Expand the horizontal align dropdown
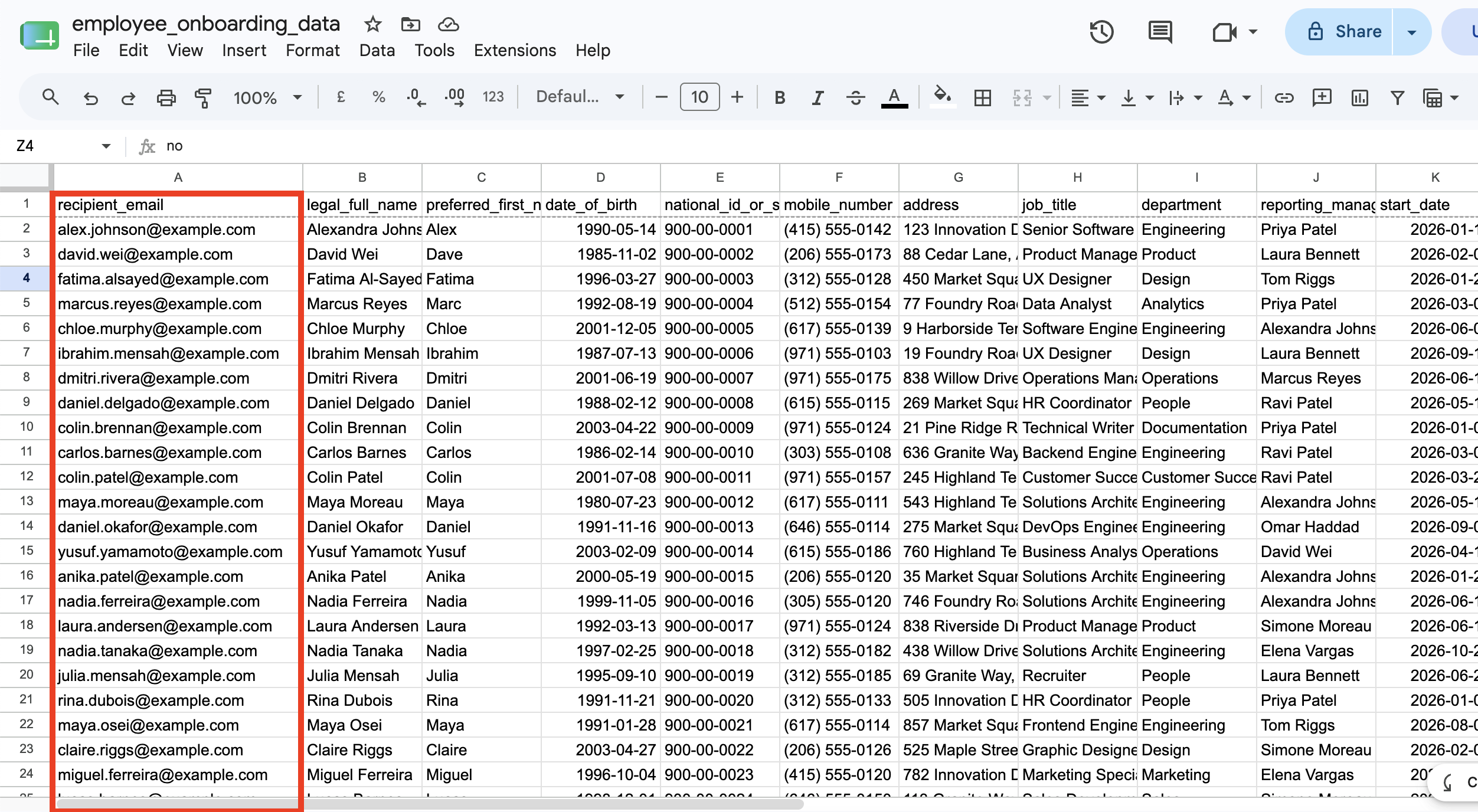 1101,97
